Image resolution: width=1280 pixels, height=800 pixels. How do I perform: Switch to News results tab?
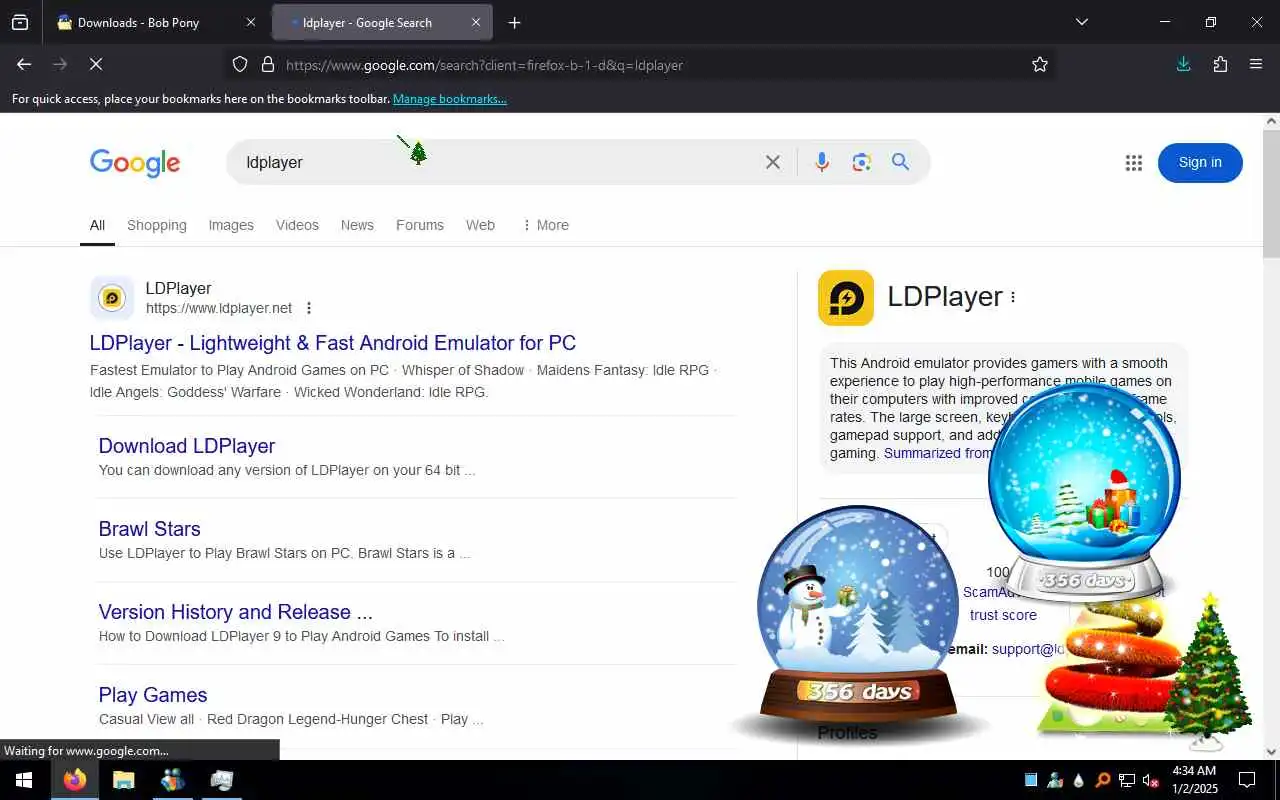pos(357,225)
